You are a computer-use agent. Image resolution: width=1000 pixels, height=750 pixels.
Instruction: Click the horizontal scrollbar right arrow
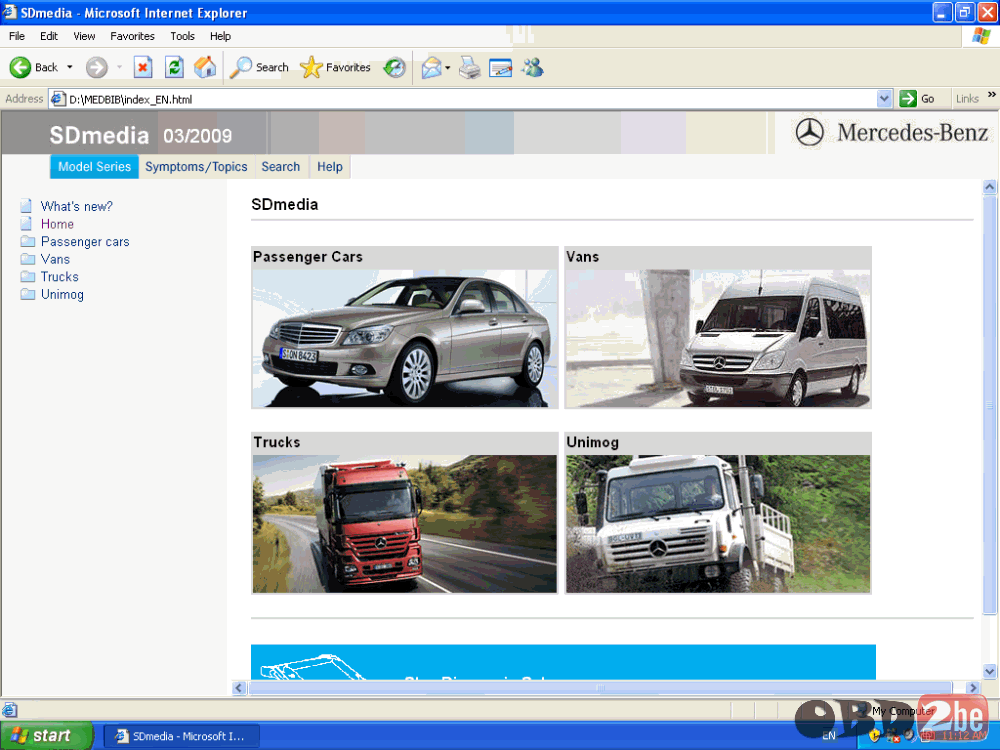click(x=973, y=688)
